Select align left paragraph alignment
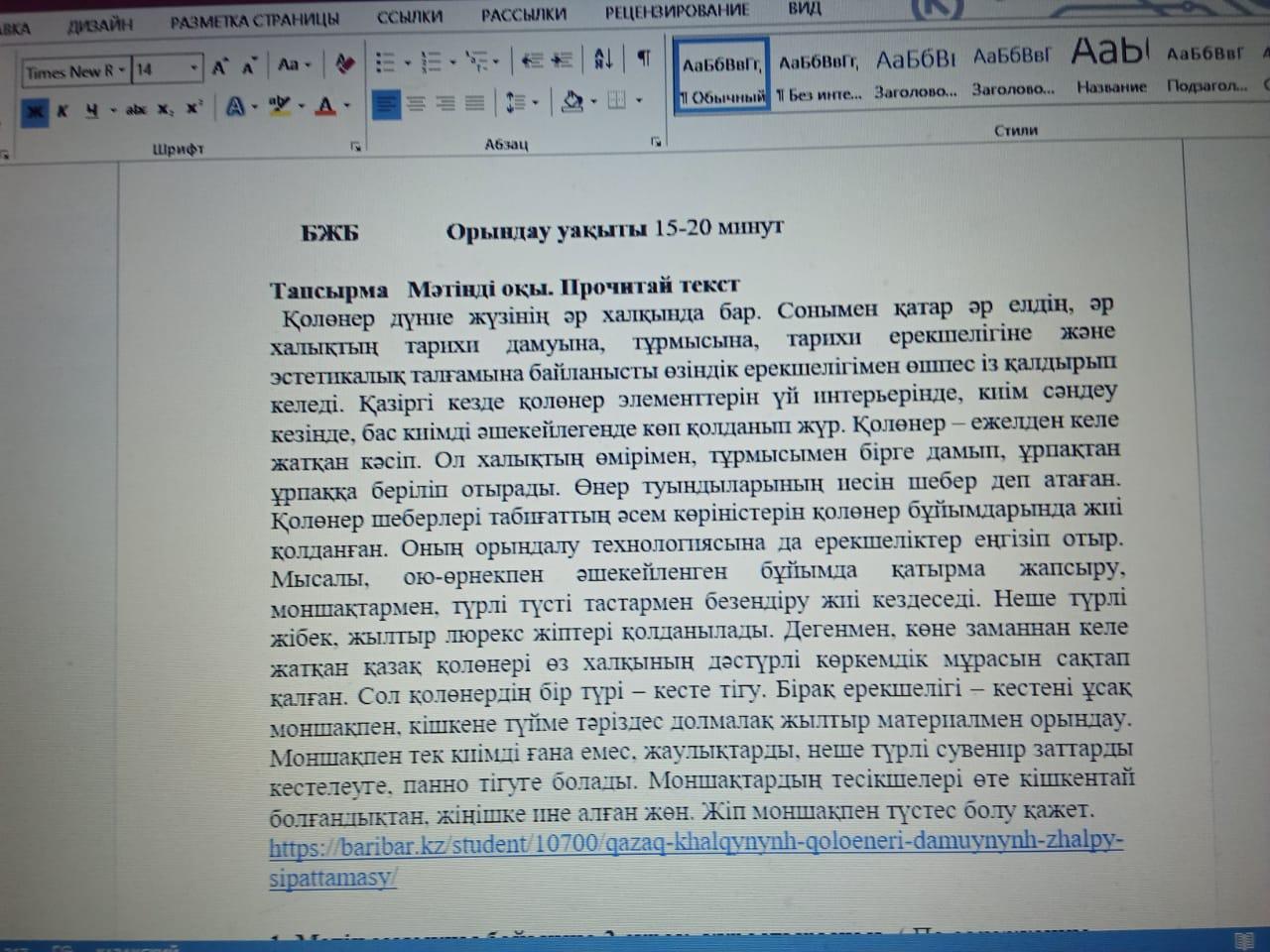 click(386, 103)
